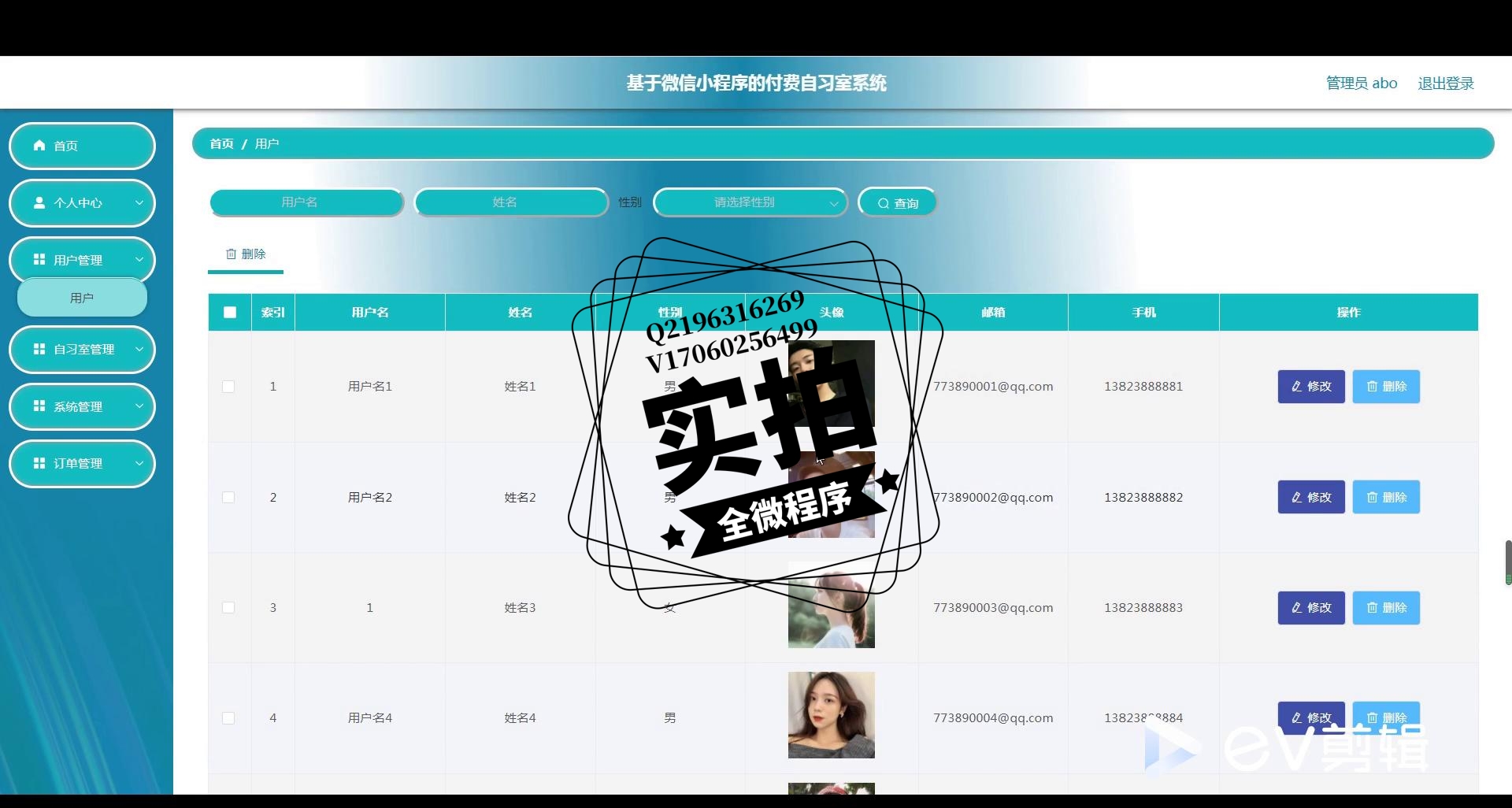This screenshot has width=1512, height=808.
Task: Click the grid icon beside 用户管理
Action: coord(39,259)
